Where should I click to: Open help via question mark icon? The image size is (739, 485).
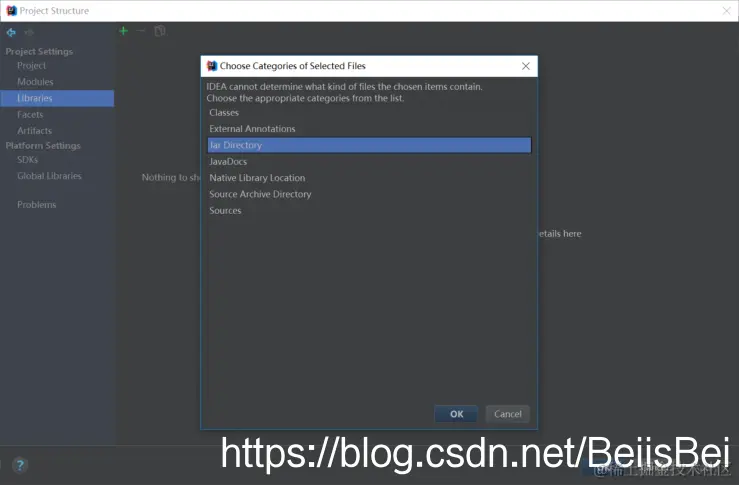coord(20,465)
